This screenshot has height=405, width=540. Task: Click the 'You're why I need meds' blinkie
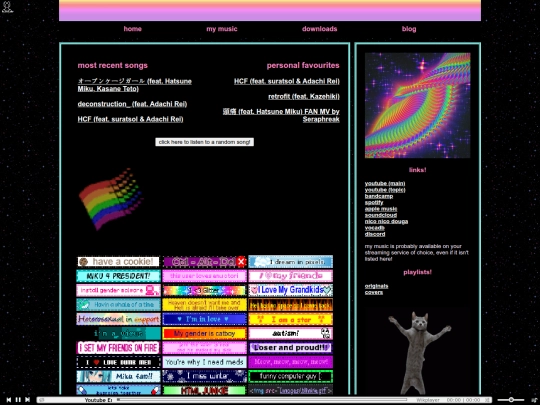tap(205, 362)
